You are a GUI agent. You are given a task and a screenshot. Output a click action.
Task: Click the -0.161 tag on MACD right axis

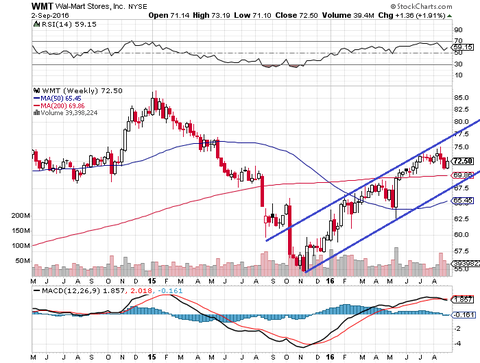(x=463, y=315)
